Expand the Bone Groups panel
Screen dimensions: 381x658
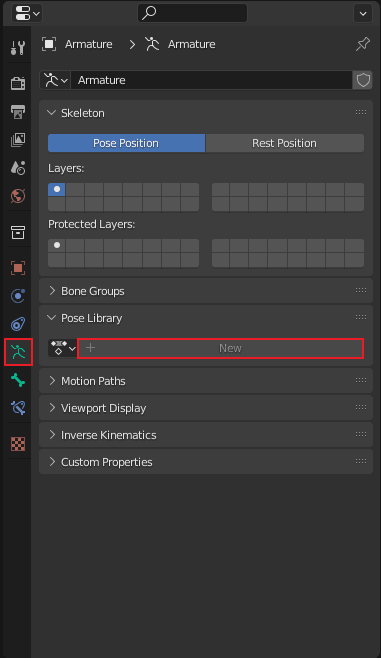pyautogui.click(x=52, y=291)
